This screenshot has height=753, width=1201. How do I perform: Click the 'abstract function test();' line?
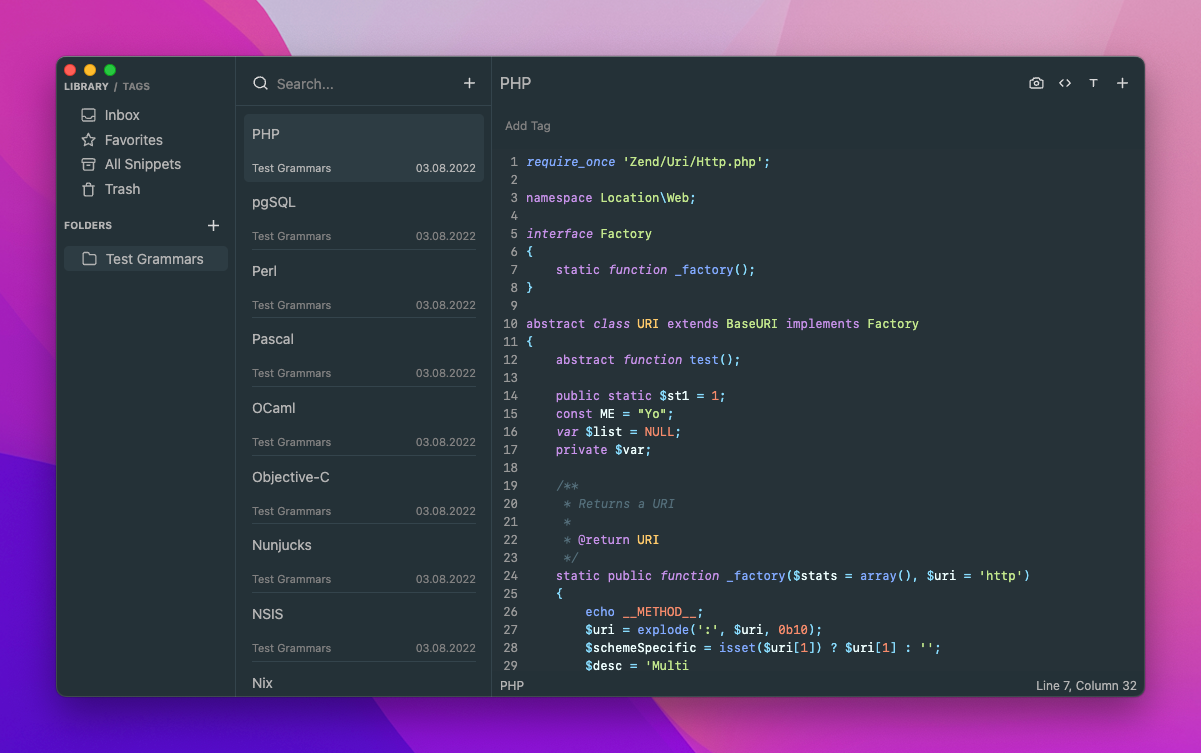(648, 360)
